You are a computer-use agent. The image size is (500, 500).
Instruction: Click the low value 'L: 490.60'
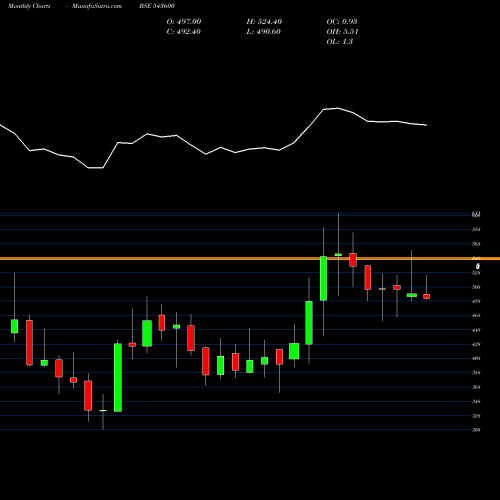click(x=264, y=31)
